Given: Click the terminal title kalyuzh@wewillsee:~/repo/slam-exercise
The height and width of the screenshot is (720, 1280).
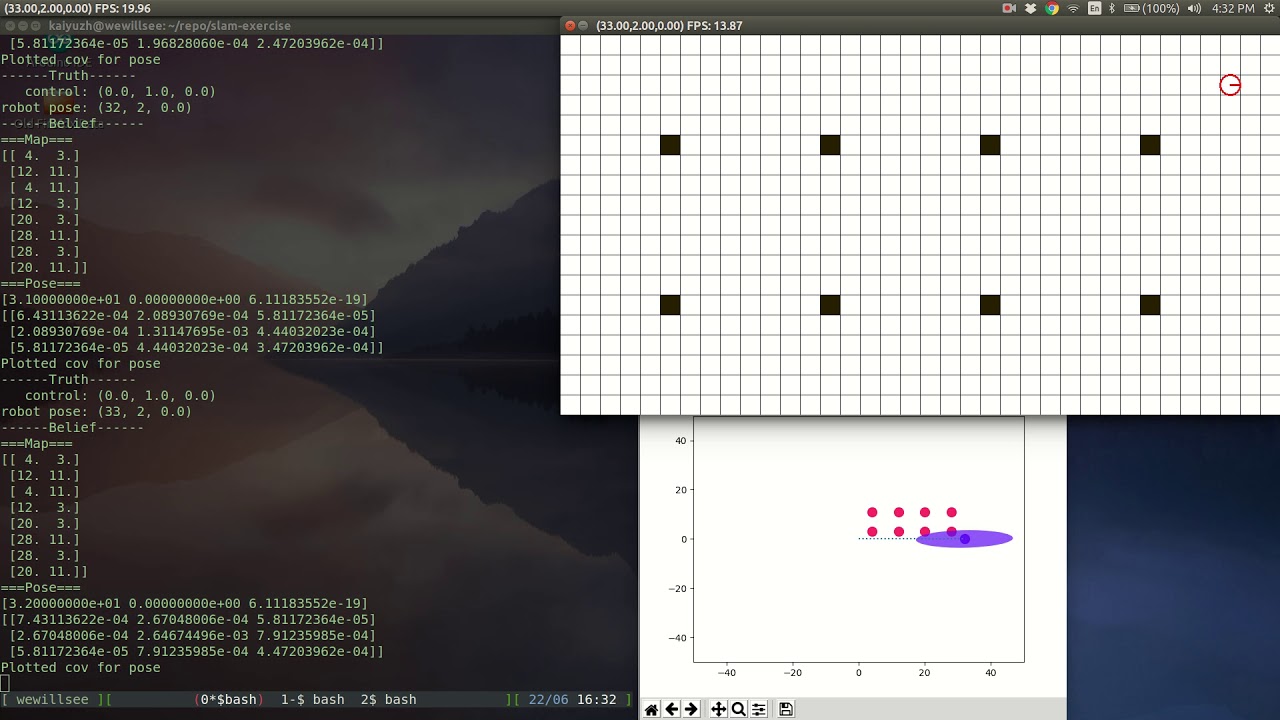Looking at the screenshot, I should pyautogui.click(x=170, y=26).
